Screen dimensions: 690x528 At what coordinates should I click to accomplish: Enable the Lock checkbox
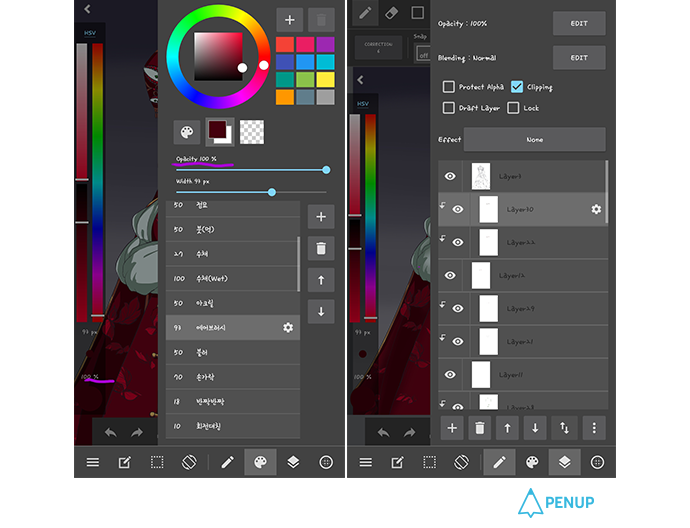pos(513,108)
